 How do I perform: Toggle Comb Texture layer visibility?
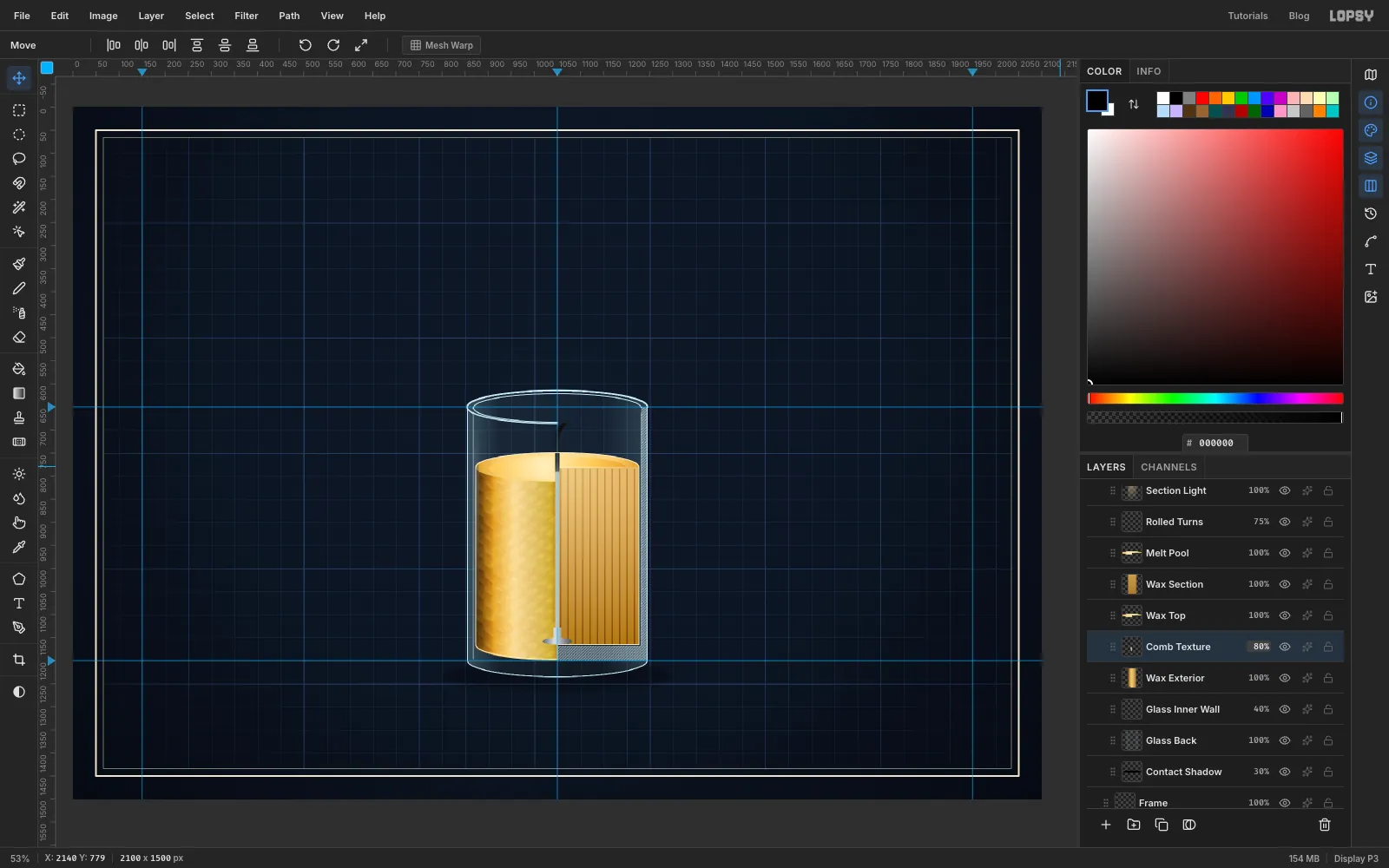click(x=1285, y=647)
